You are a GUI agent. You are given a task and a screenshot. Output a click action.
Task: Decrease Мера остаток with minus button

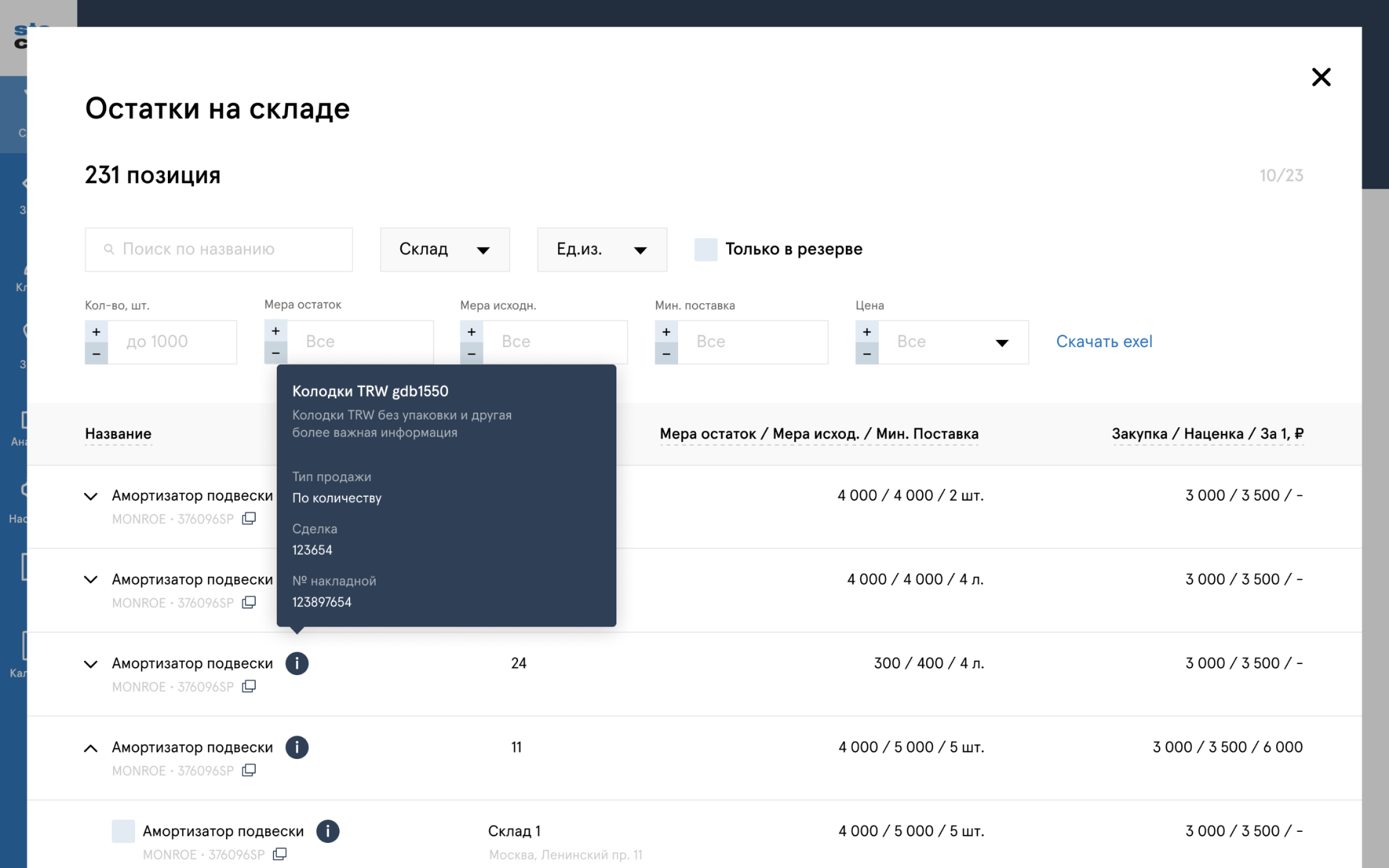pyautogui.click(x=275, y=353)
